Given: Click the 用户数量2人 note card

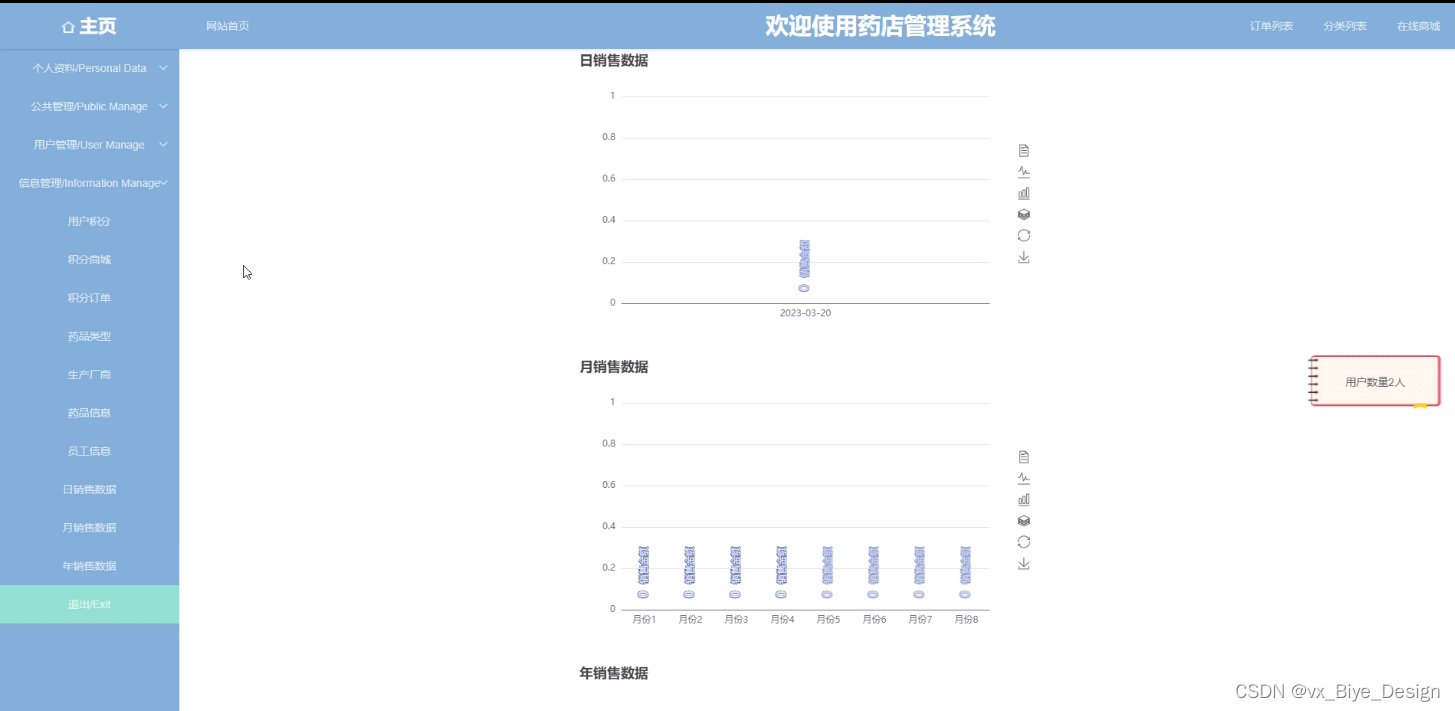Looking at the screenshot, I should (x=1375, y=381).
